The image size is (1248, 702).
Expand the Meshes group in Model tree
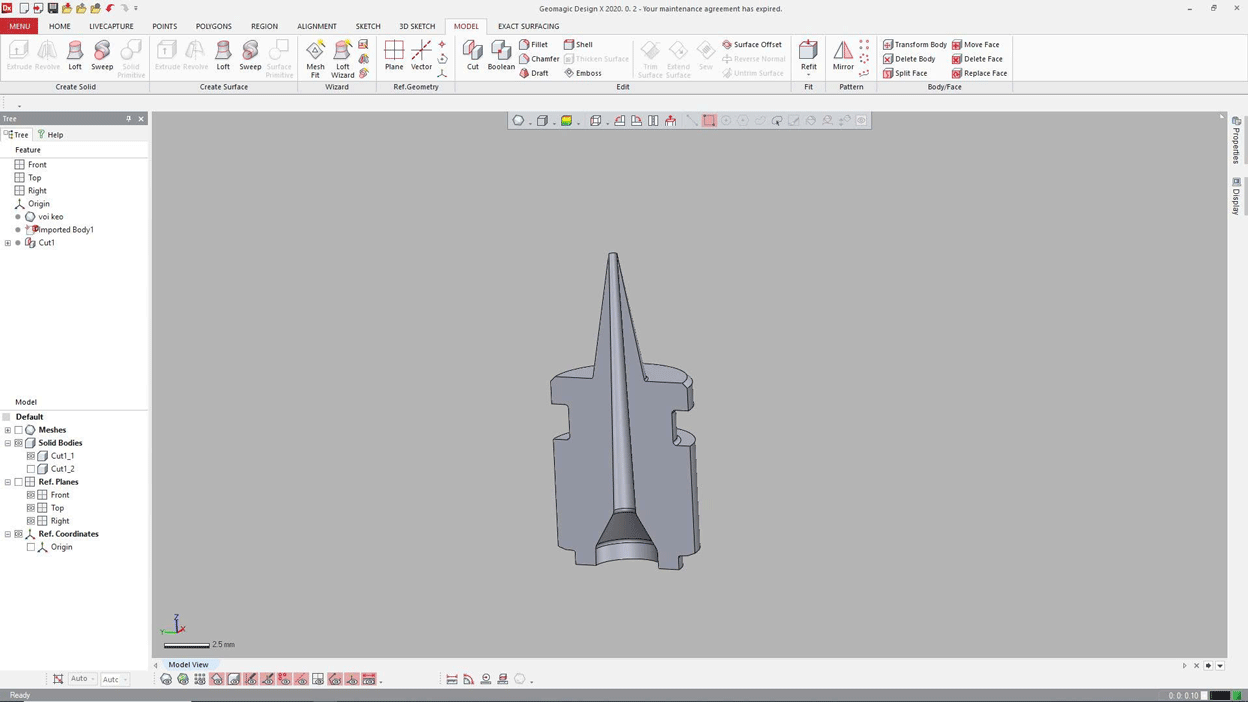8,430
